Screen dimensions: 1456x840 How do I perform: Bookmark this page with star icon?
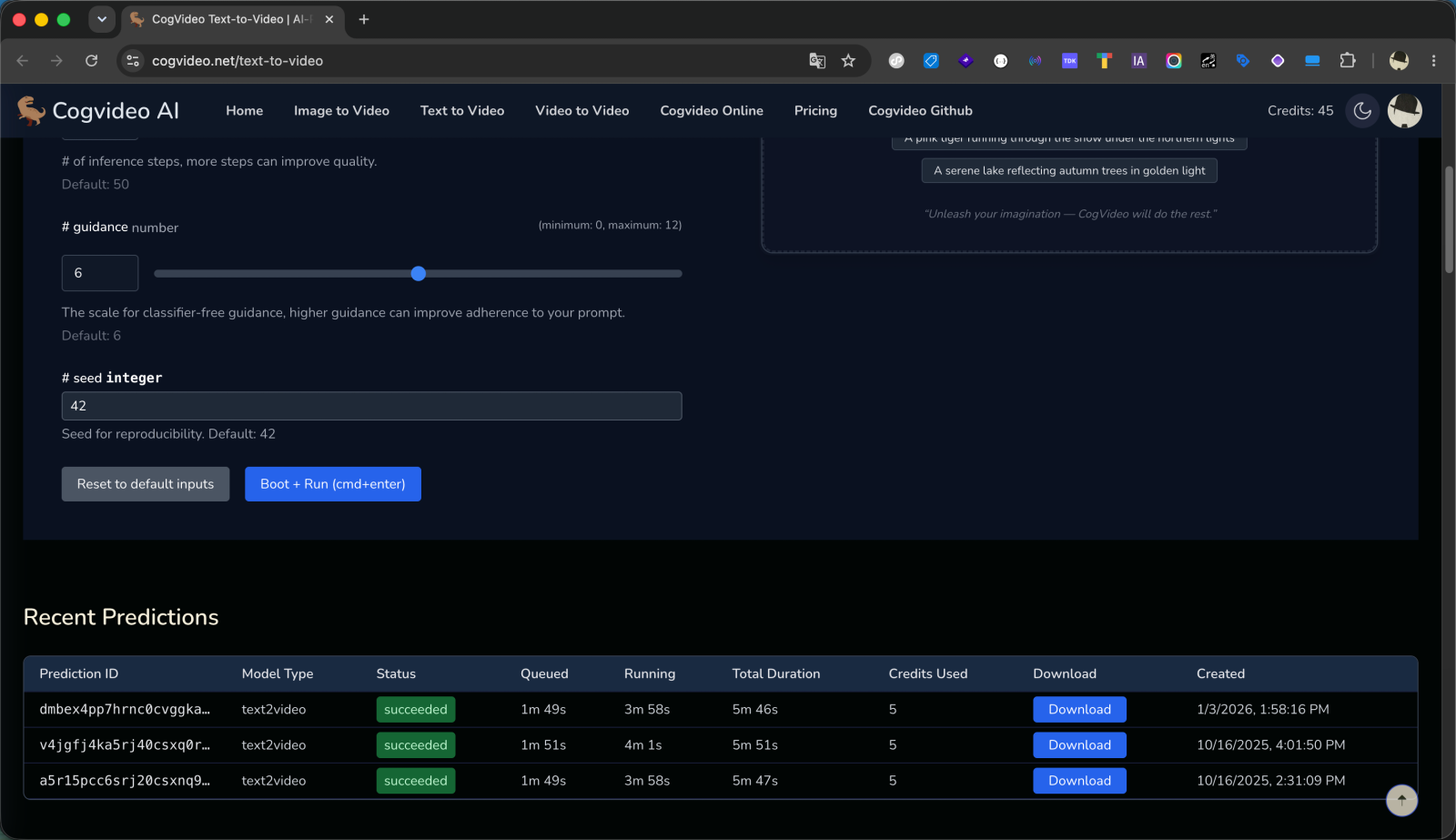(848, 61)
